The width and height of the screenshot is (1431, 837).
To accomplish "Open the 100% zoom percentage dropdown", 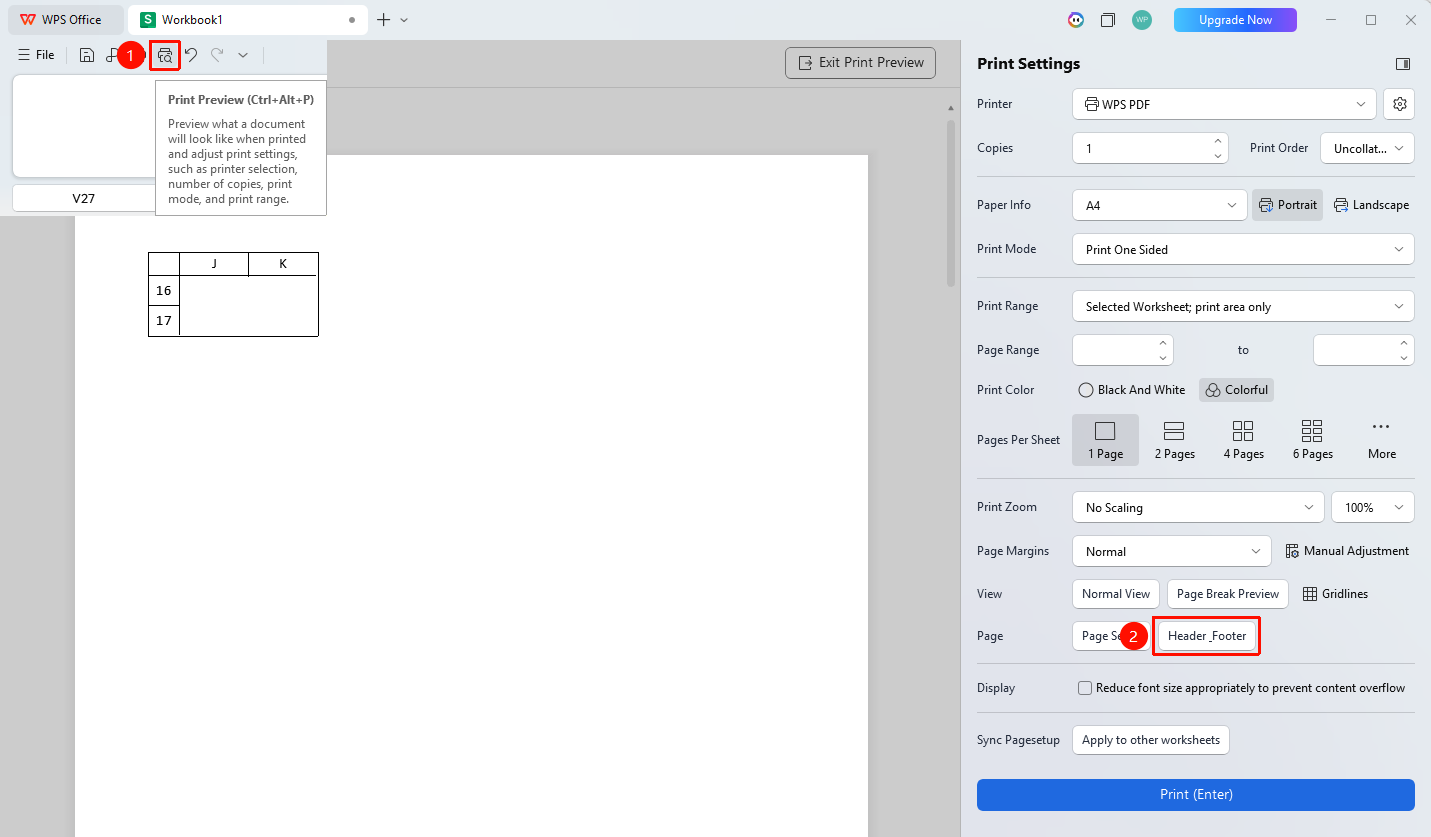I will 1372,507.
